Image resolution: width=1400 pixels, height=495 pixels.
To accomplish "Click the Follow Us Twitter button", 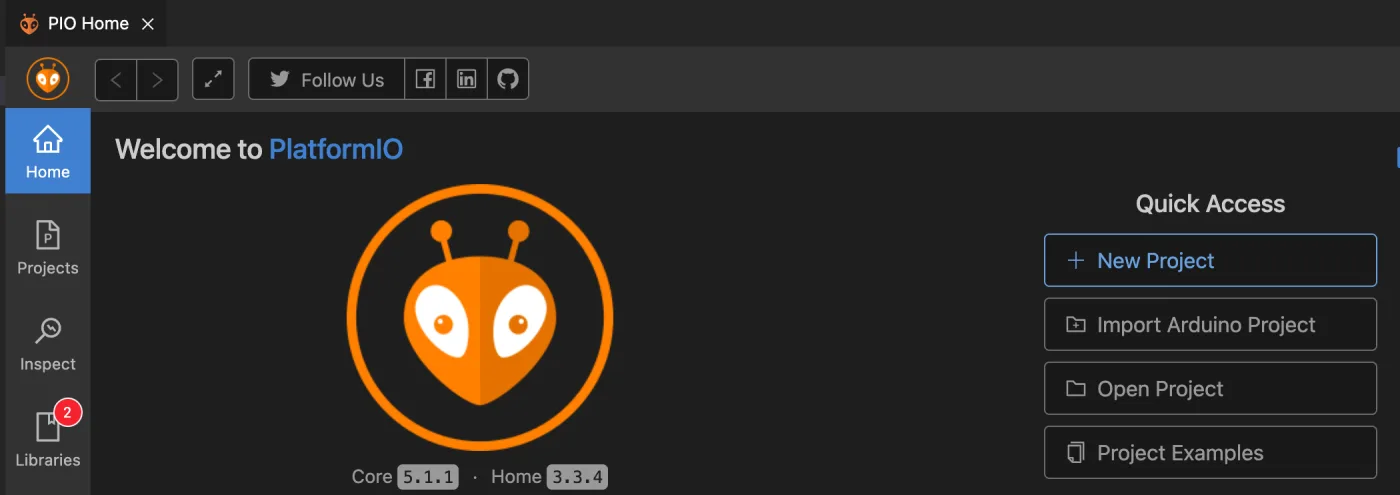I will pos(327,80).
